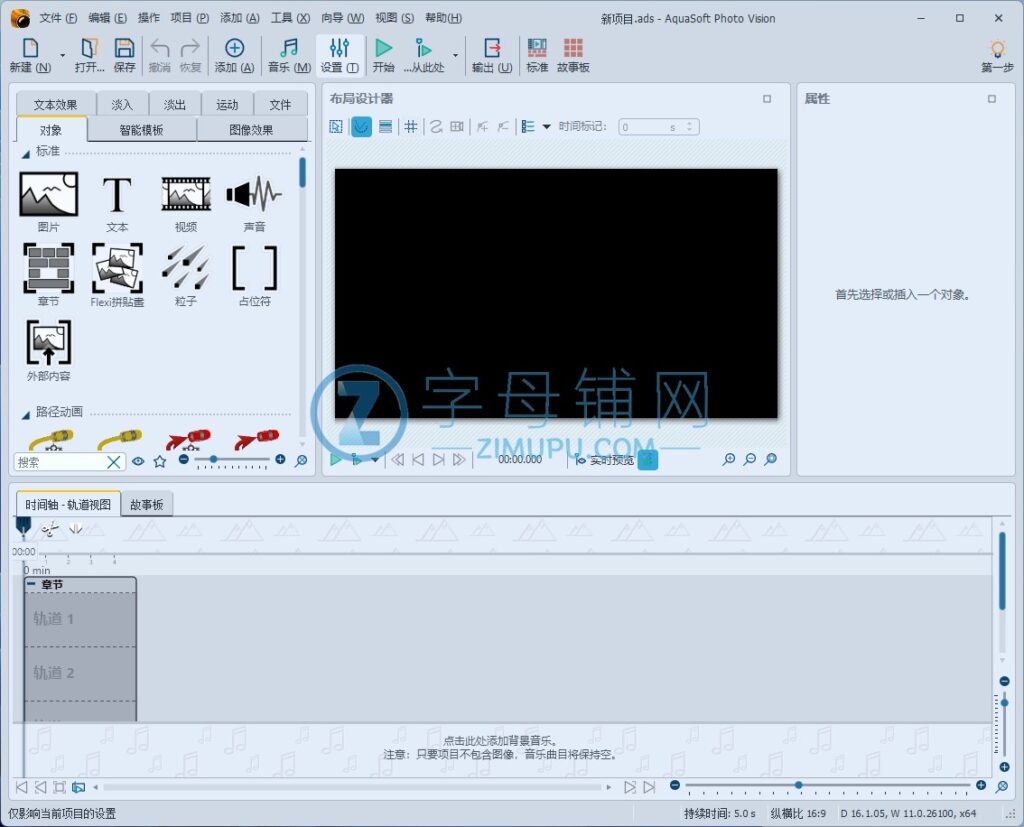1024x827 pixels.
Task: Select the 视频 video object
Action: (x=186, y=202)
